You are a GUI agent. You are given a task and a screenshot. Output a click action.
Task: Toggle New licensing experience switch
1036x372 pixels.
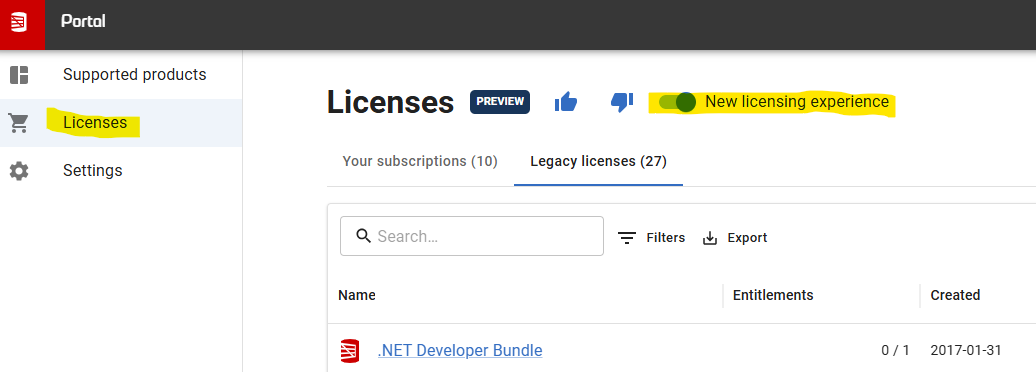pos(678,102)
